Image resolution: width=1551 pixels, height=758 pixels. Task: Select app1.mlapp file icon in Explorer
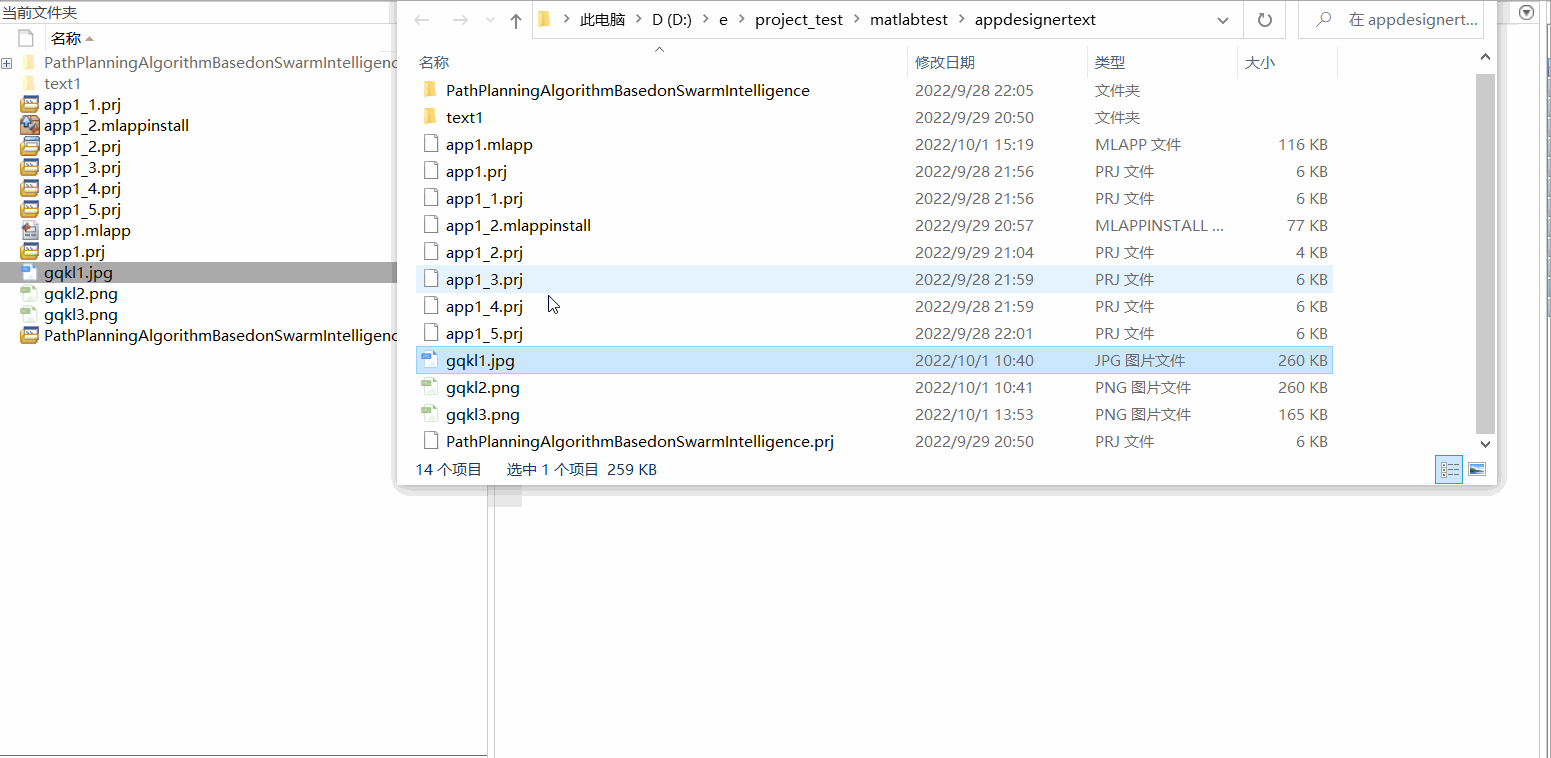click(x=430, y=144)
